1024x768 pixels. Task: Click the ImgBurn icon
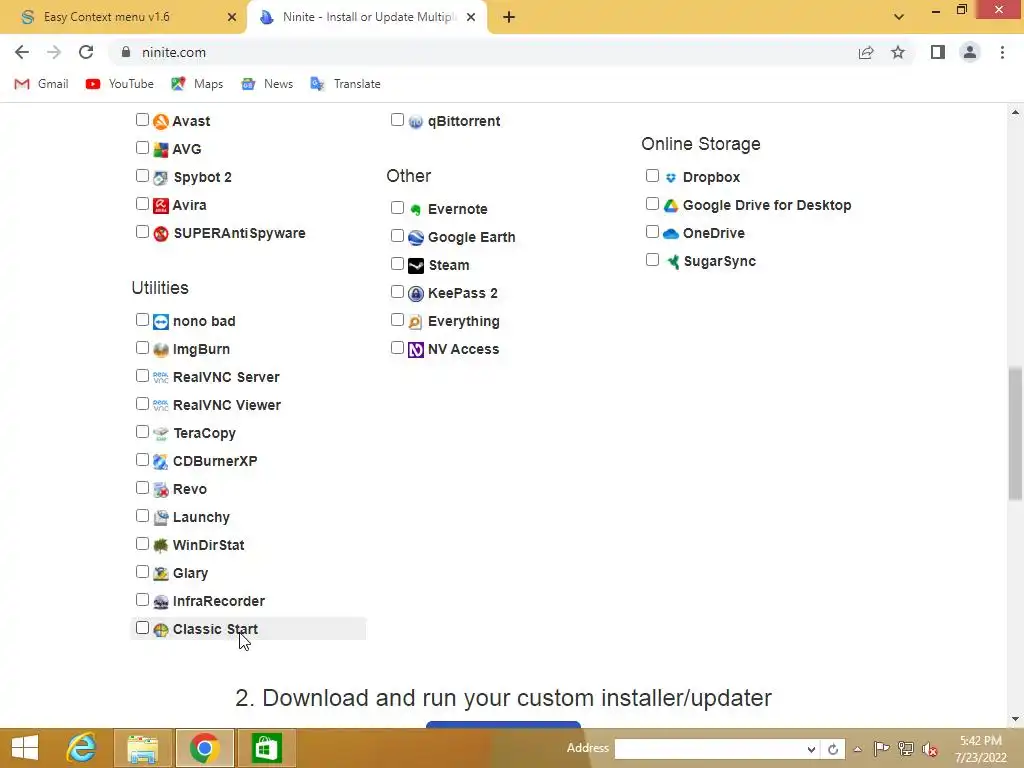click(161, 350)
